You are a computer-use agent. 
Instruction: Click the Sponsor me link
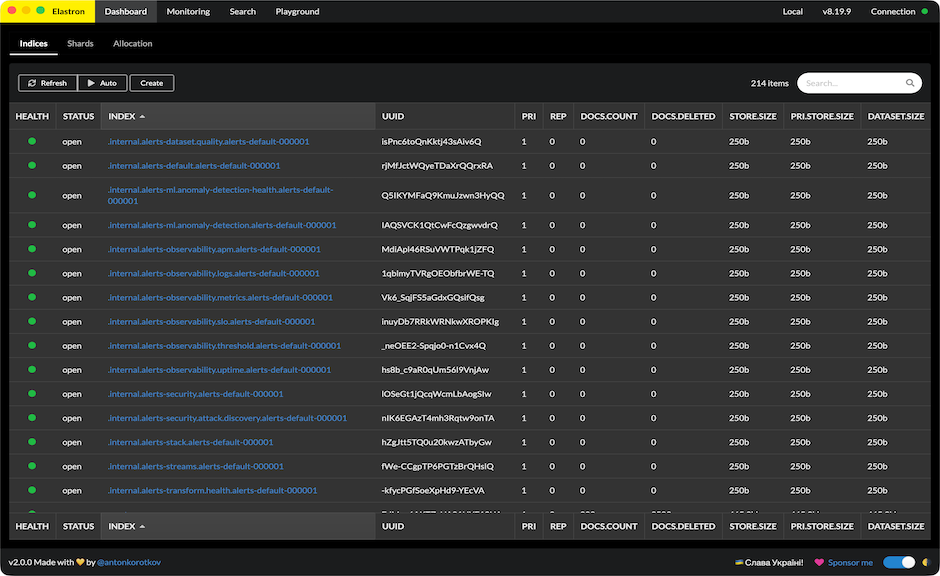(850, 562)
